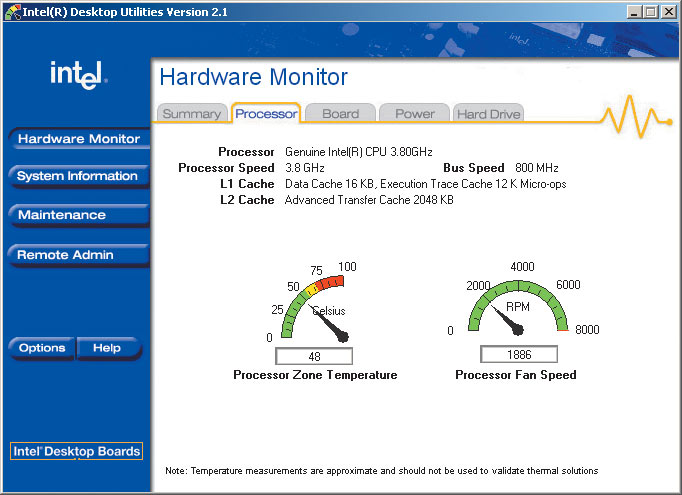The height and width of the screenshot is (495, 682).
Task: Switch to the Board tab
Action: [341, 114]
